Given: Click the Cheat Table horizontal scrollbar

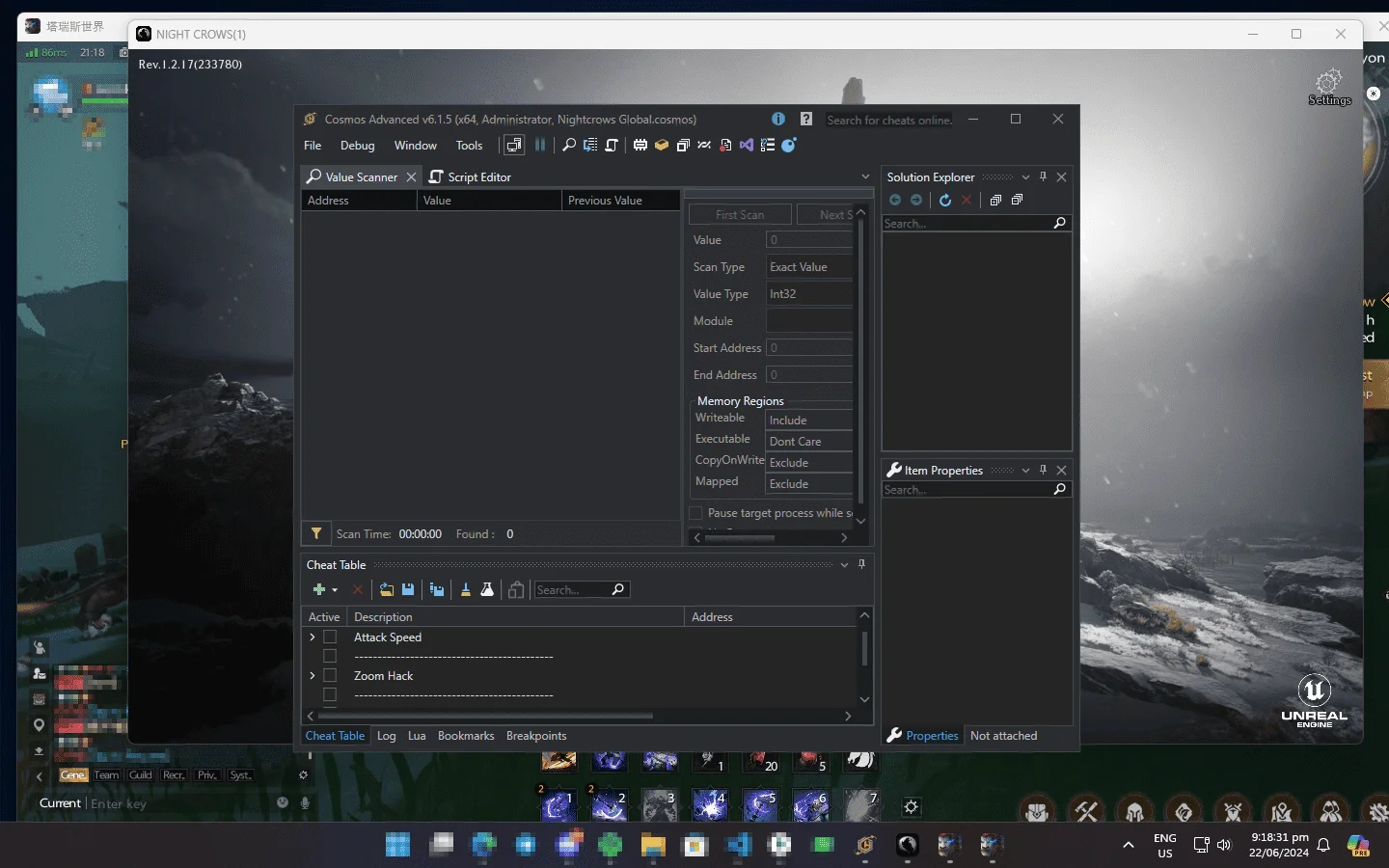Looking at the screenshot, I should point(485,716).
